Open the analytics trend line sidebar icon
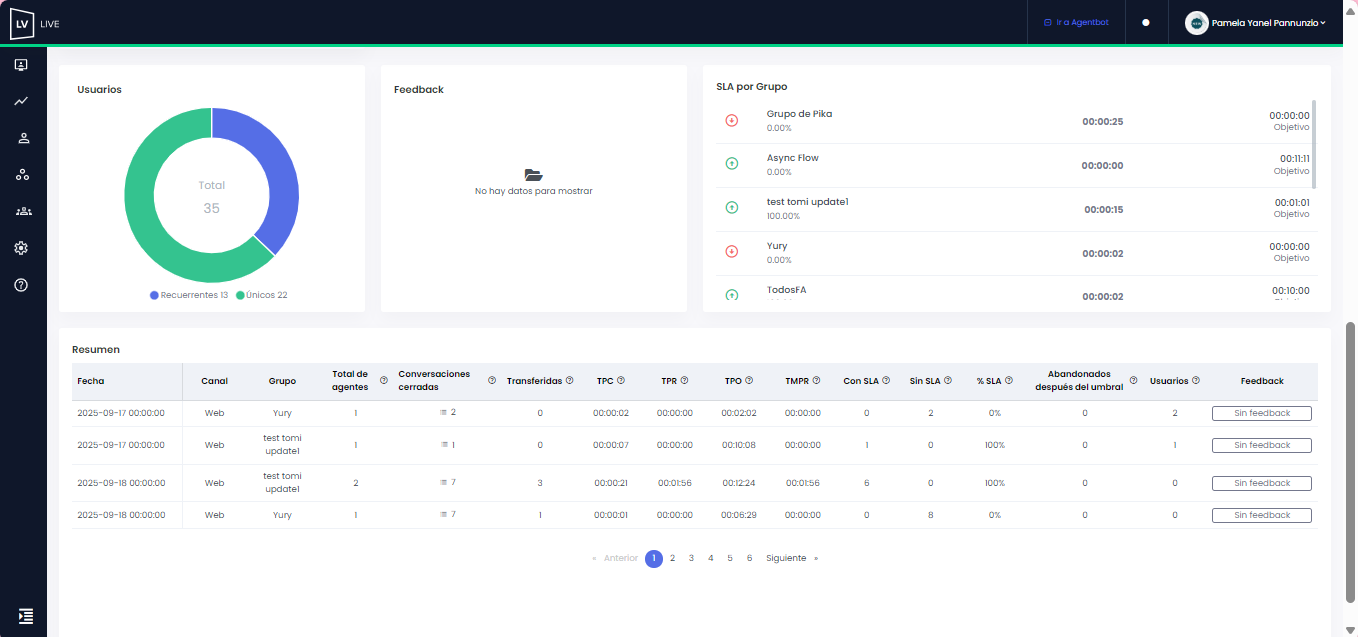Screen dimensions: 1358x637 pos(21,101)
